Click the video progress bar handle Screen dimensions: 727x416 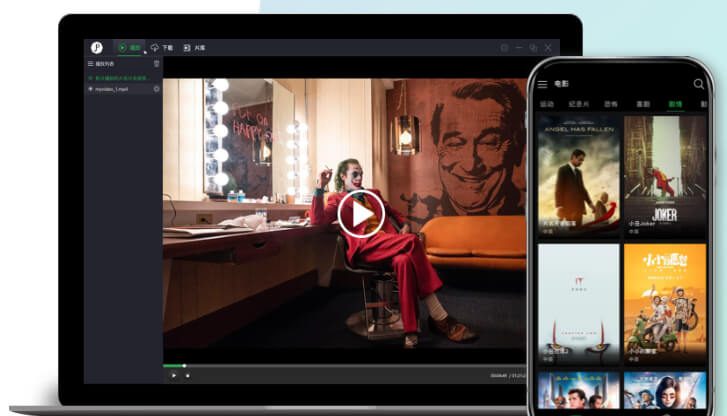[184, 365]
